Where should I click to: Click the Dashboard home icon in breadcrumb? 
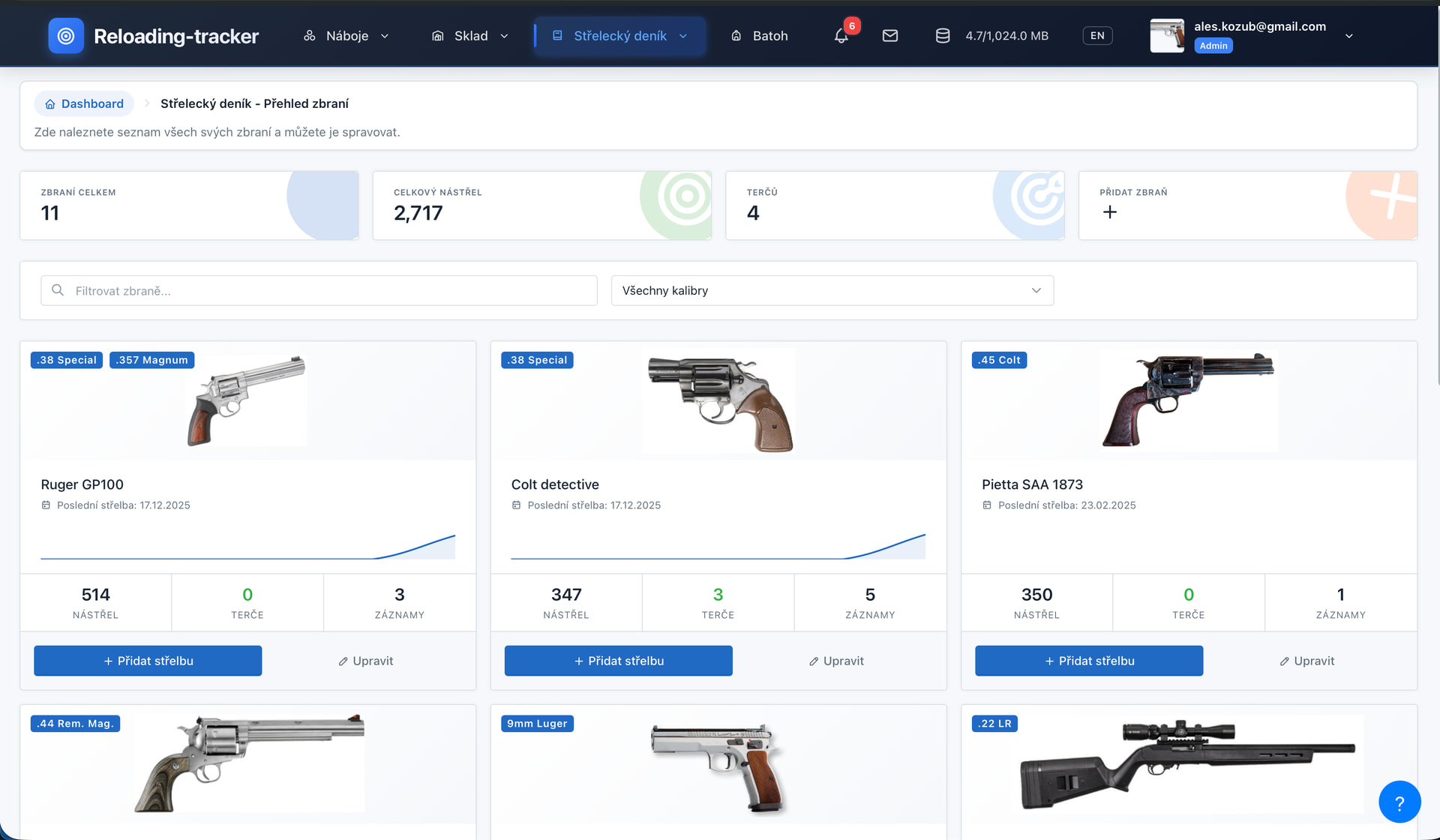pyautogui.click(x=50, y=104)
